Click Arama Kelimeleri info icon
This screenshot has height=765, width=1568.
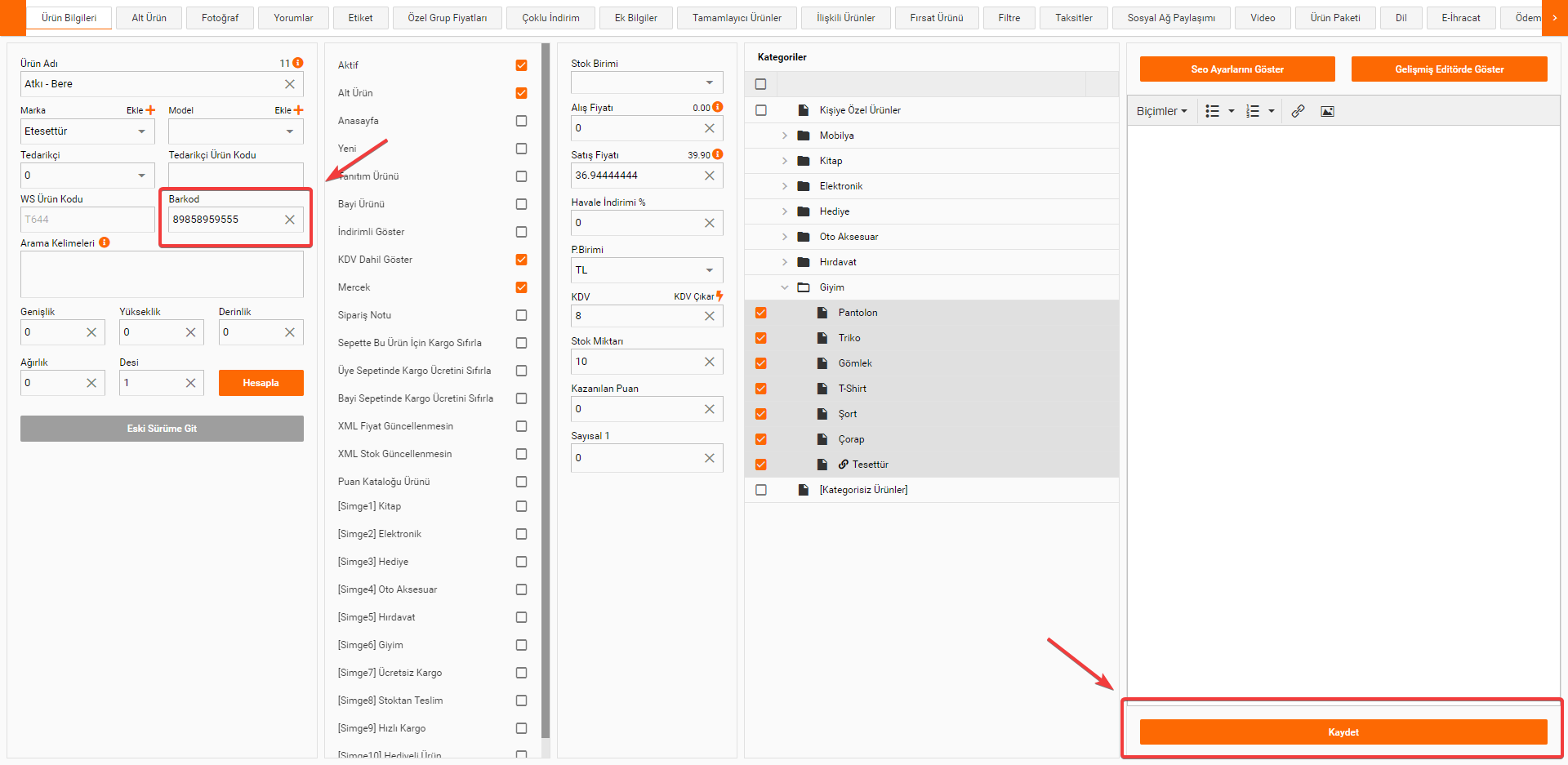(x=104, y=242)
